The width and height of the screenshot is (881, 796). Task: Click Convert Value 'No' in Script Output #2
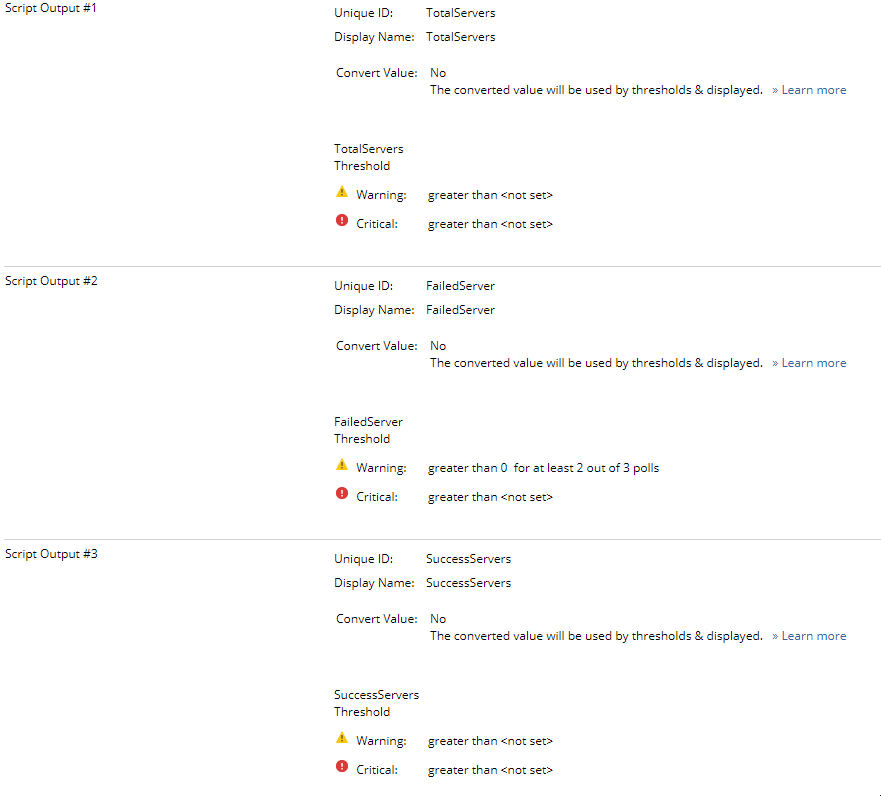[x=438, y=346]
